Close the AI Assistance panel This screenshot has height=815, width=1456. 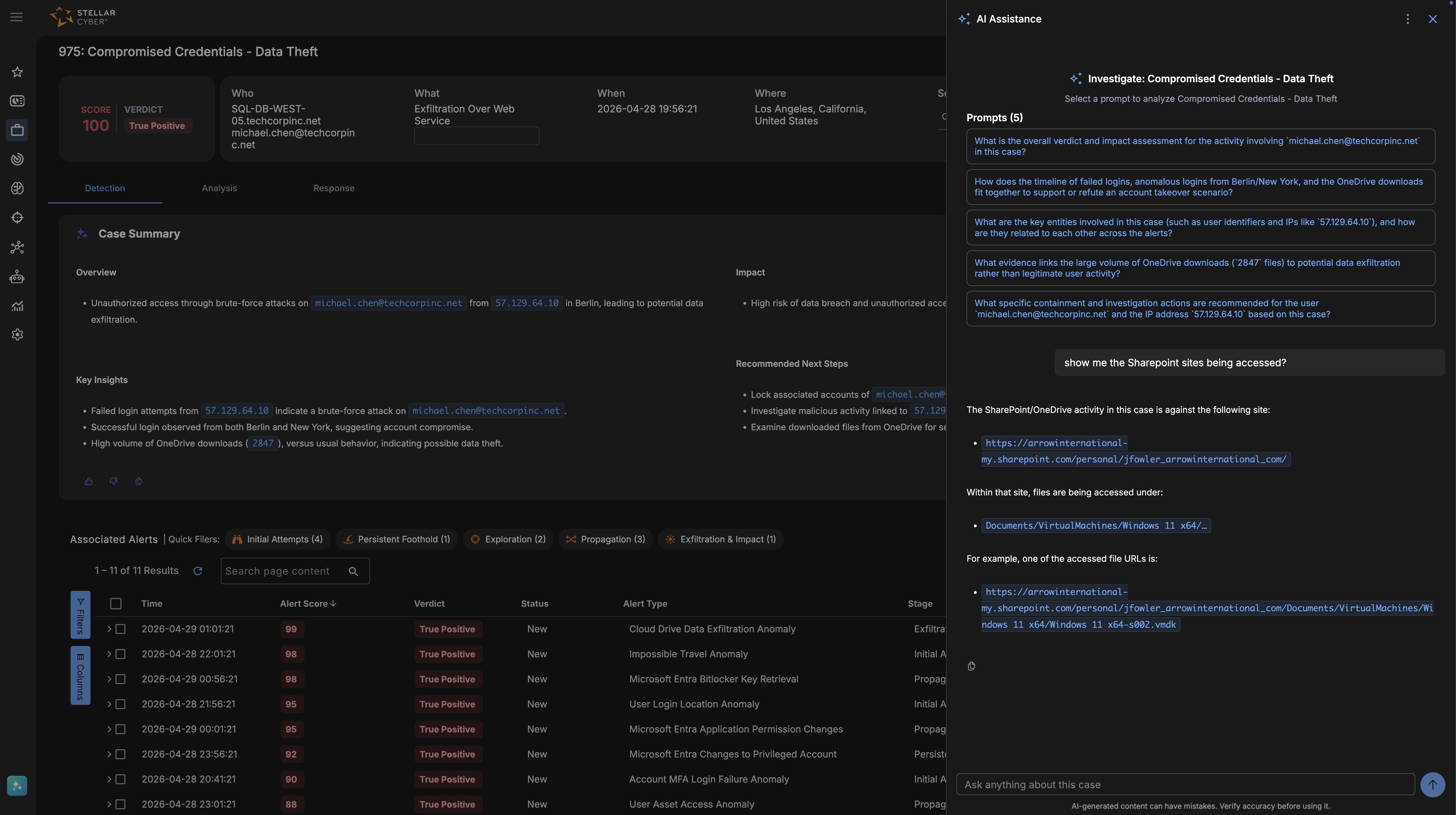[x=1433, y=19]
